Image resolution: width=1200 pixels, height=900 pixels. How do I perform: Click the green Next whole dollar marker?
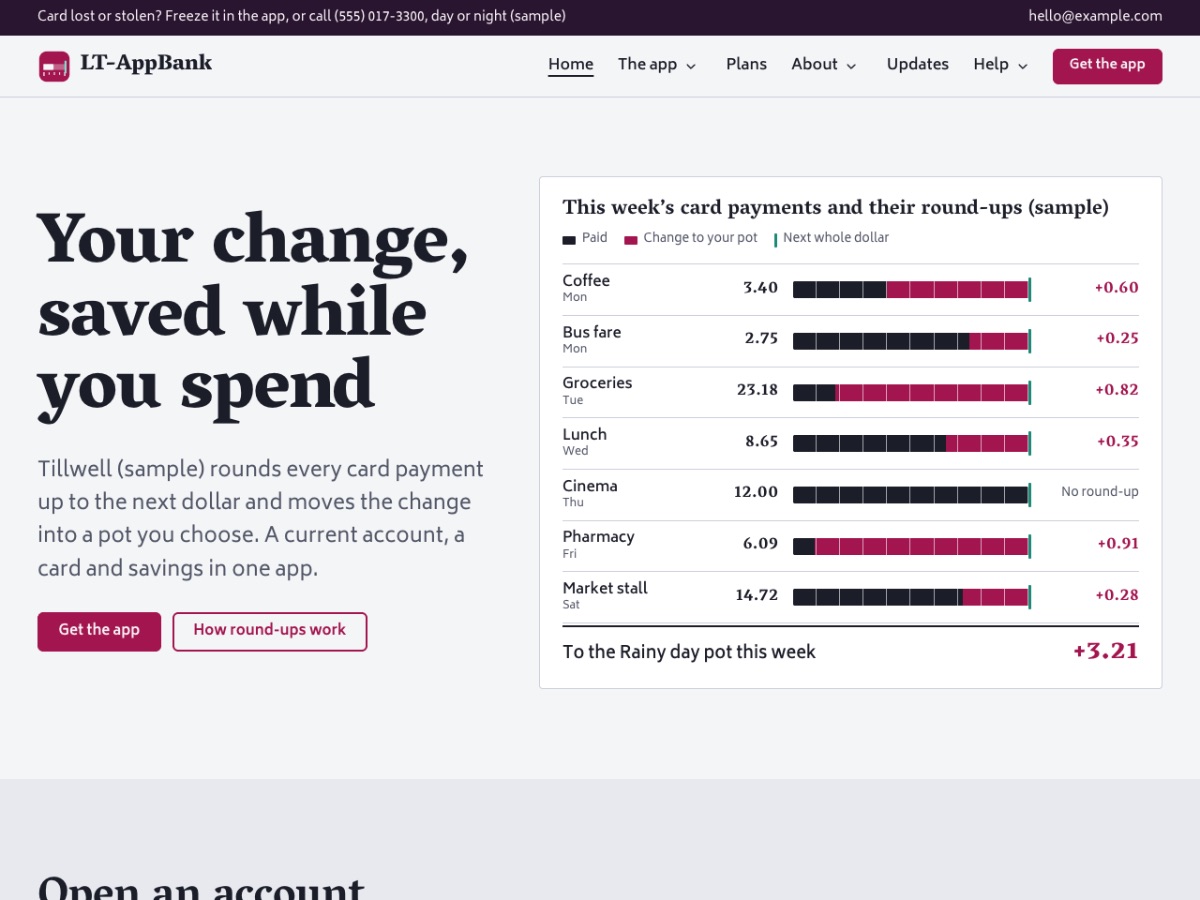[x=775, y=240]
